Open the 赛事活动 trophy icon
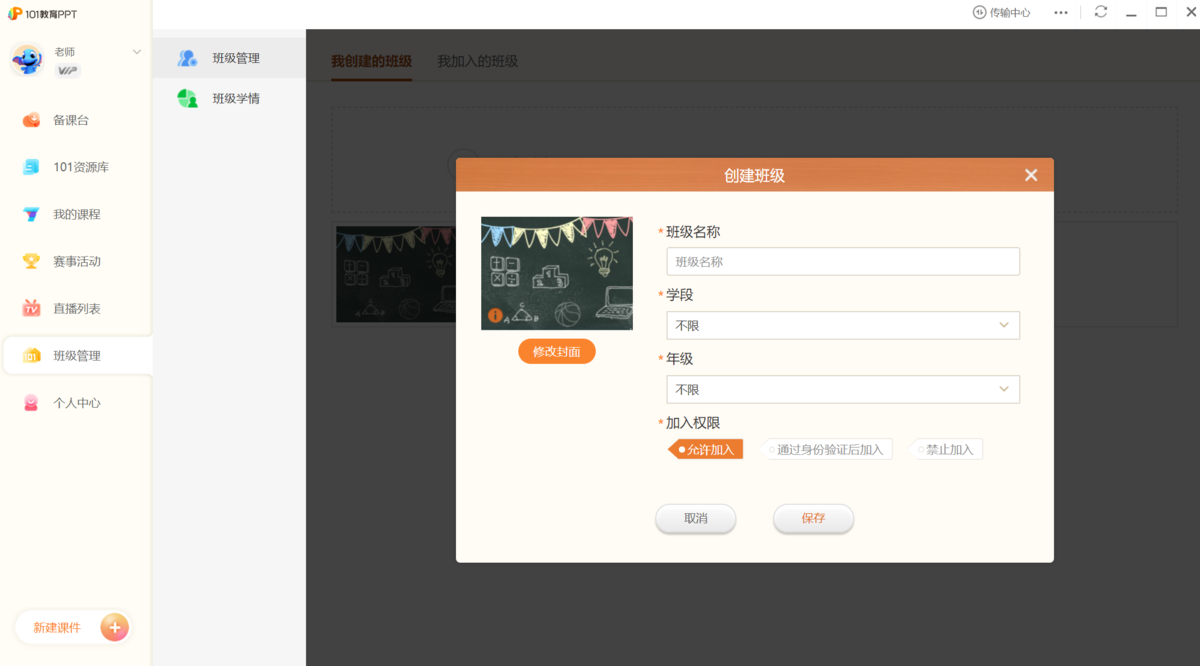The width and height of the screenshot is (1200, 666). (x=32, y=261)
